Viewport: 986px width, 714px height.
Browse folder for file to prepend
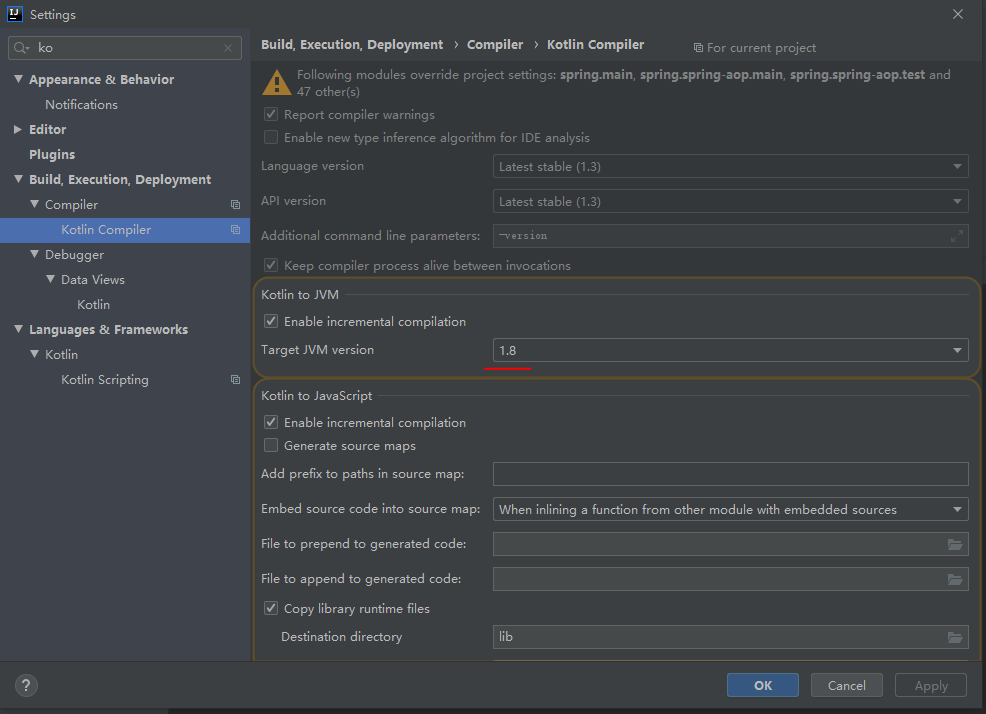click(955, 544)
